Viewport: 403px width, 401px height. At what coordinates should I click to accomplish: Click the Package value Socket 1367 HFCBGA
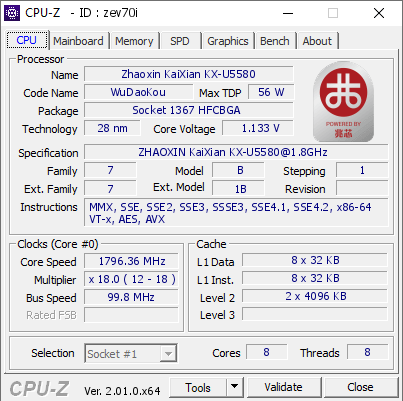coord(189,110)
